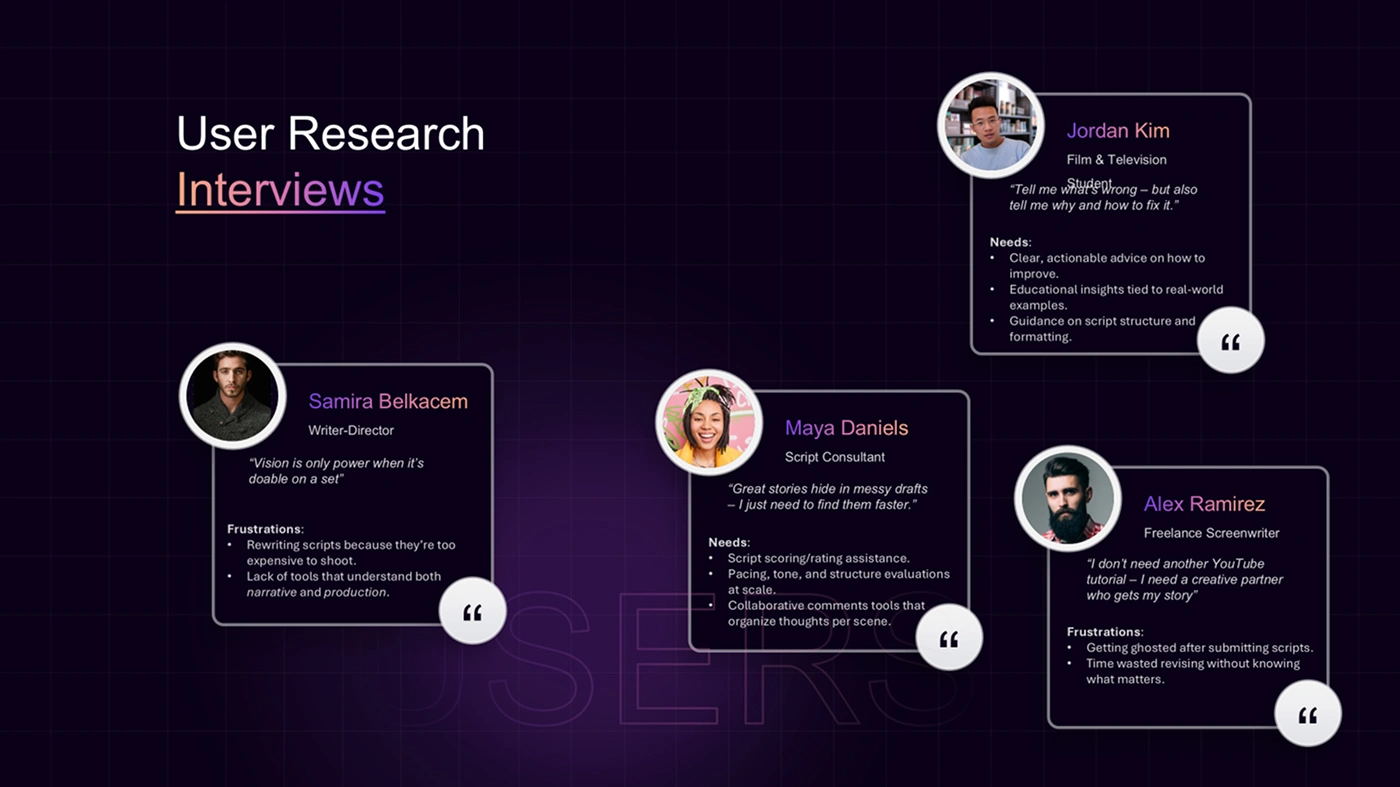Click the "Freelance Screenwriter" role label
1400x787 pixels.
[1211, 533]
